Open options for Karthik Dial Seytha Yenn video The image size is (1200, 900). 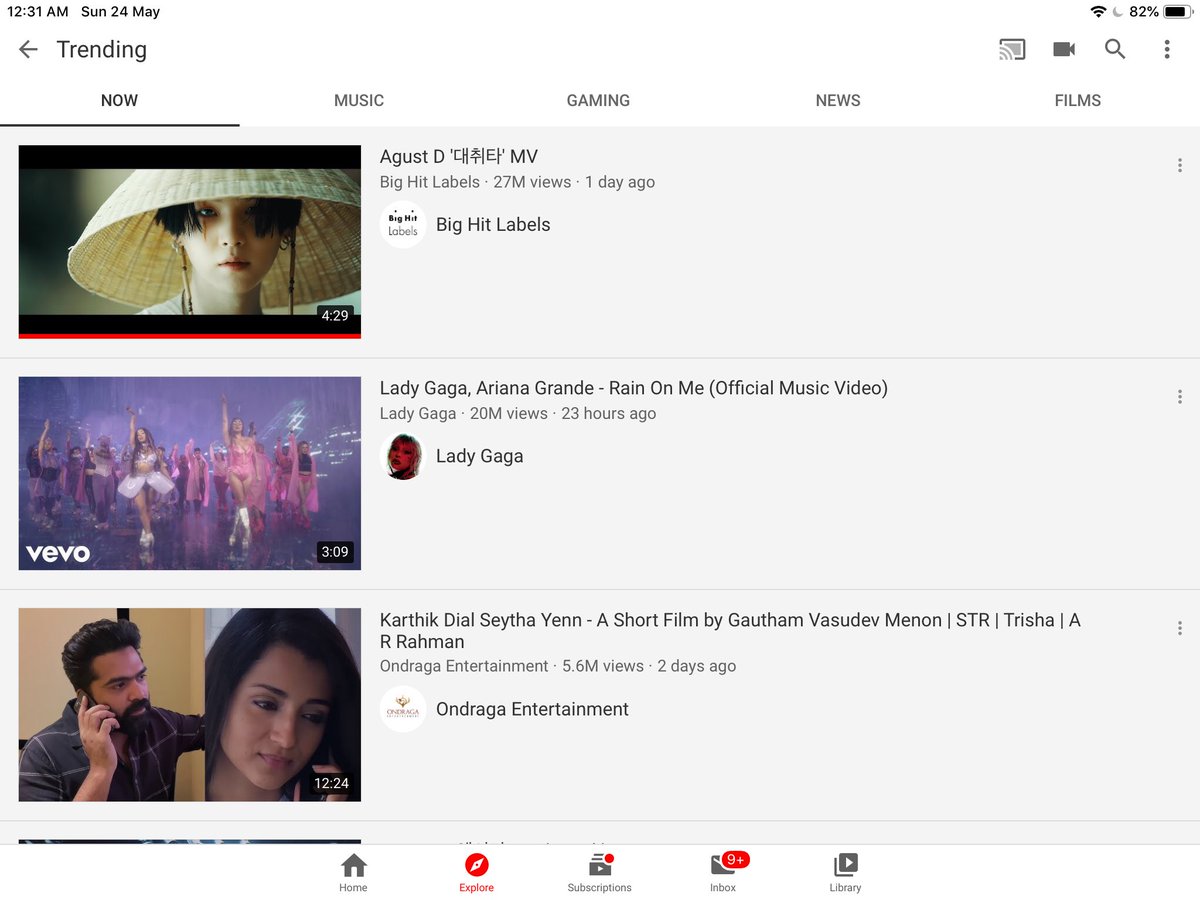(1180, 628)
